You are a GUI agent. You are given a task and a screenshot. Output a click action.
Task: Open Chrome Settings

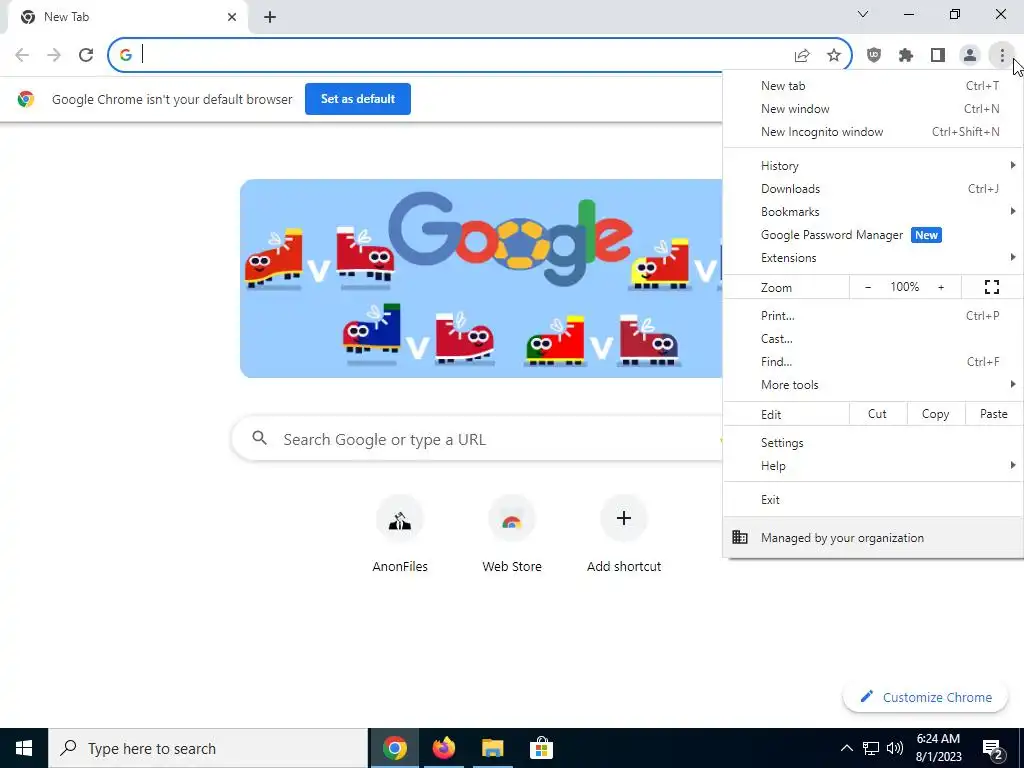[x=873, y=443]
